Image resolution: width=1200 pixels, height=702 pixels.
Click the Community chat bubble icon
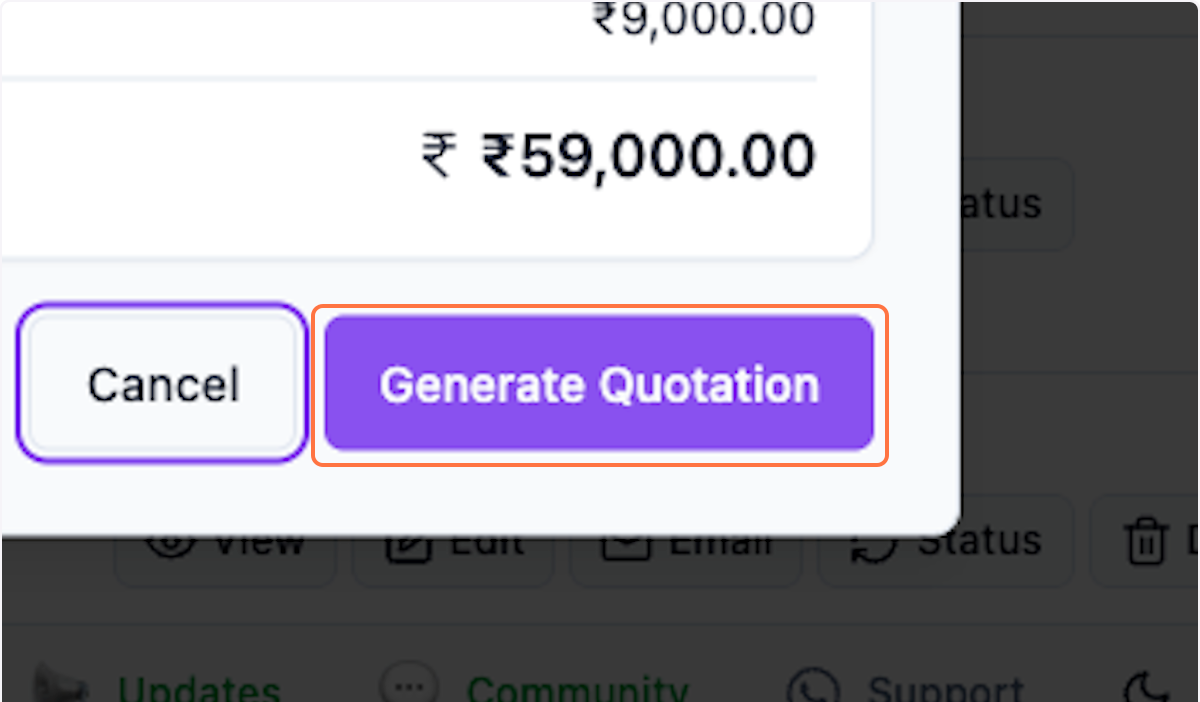coord(410,688)
